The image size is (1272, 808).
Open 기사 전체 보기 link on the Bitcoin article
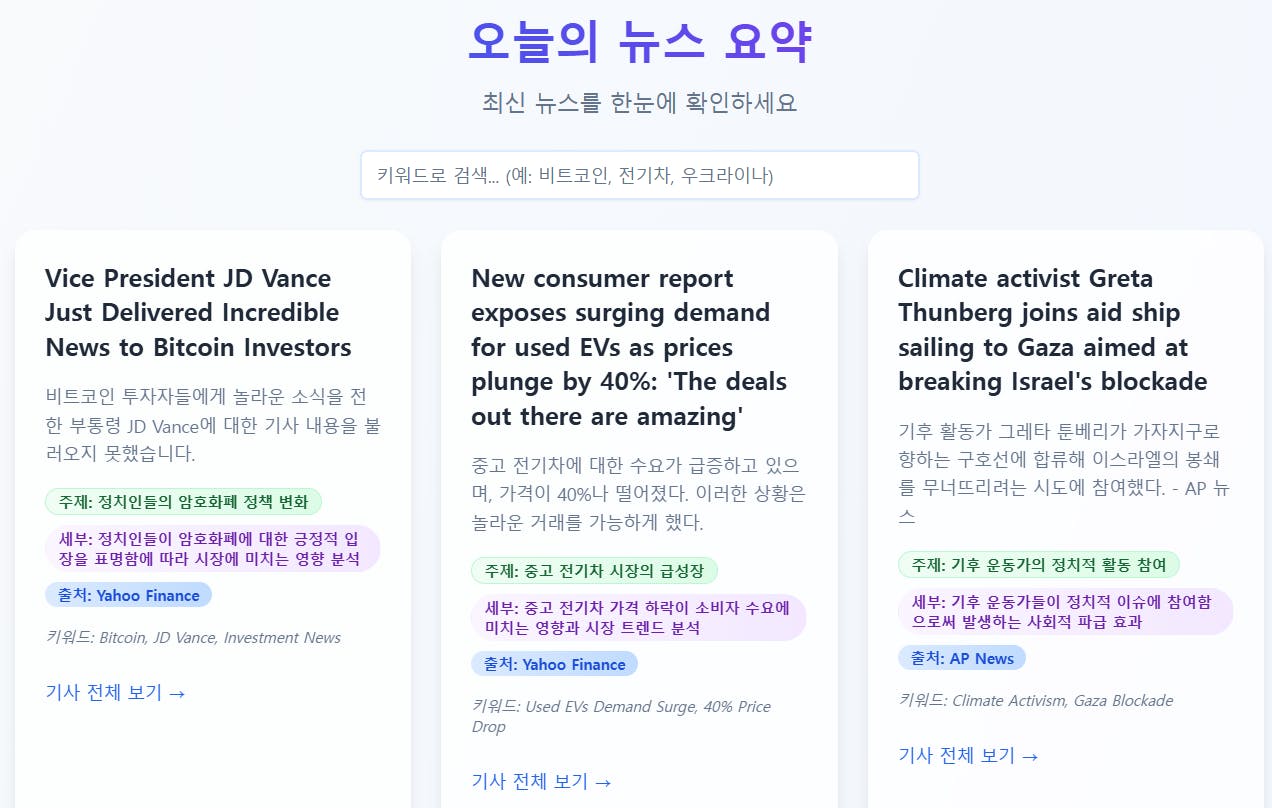coord(115,692)
